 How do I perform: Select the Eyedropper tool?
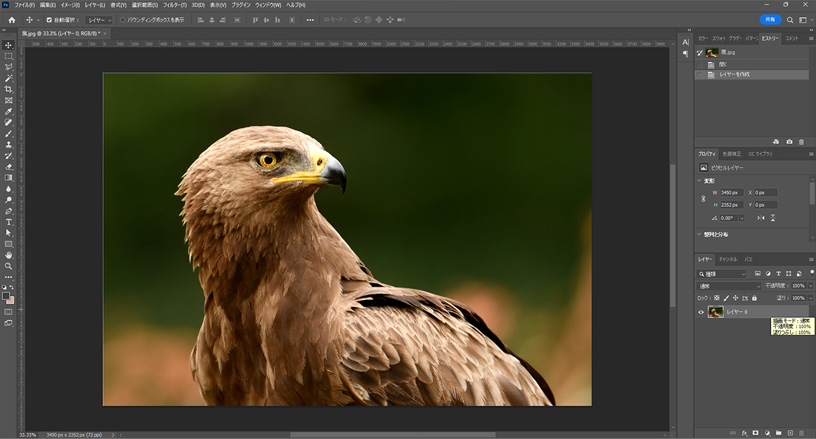tap(8, 111)
